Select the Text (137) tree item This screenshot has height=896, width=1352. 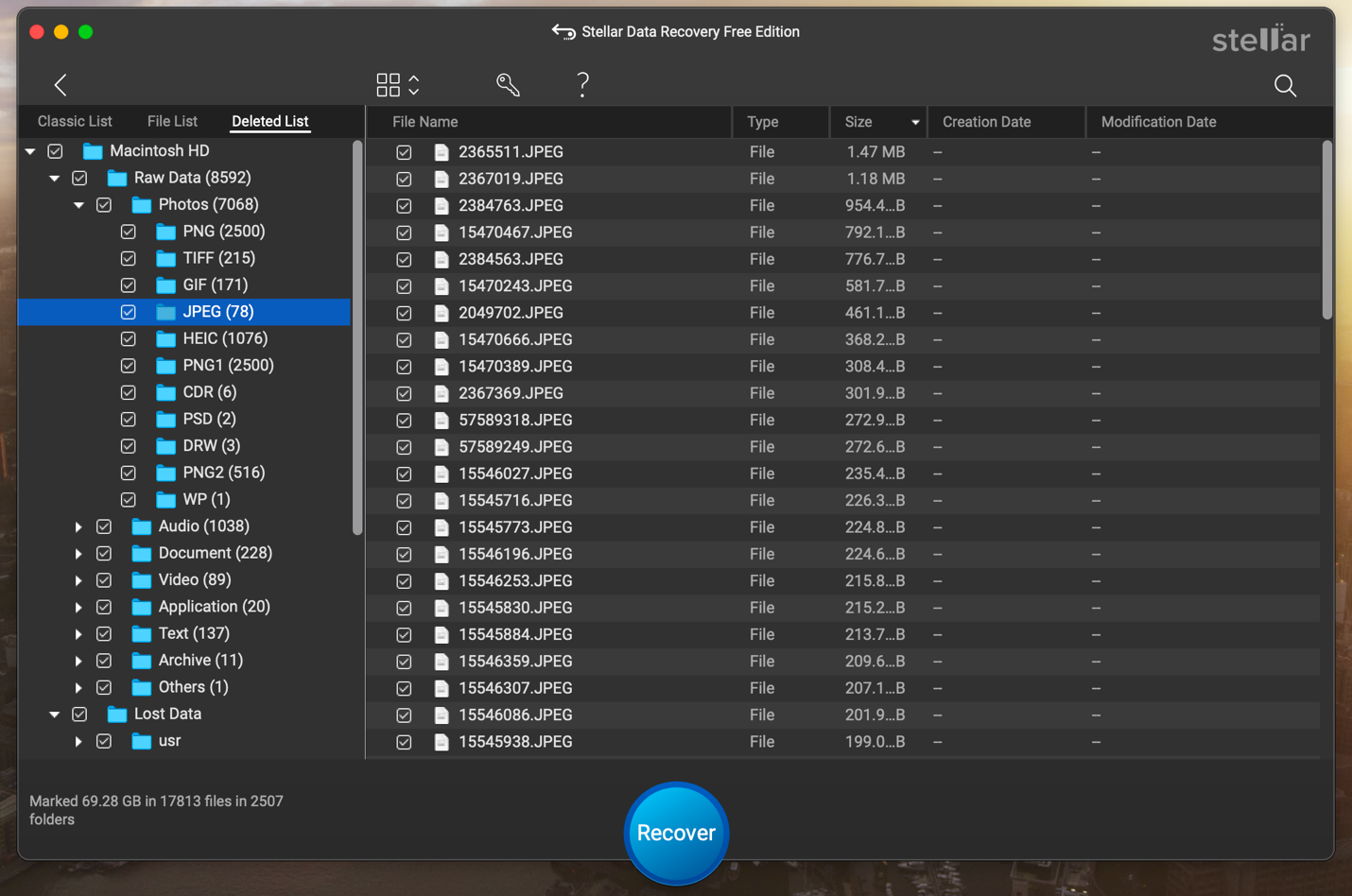tap(194, 633)
